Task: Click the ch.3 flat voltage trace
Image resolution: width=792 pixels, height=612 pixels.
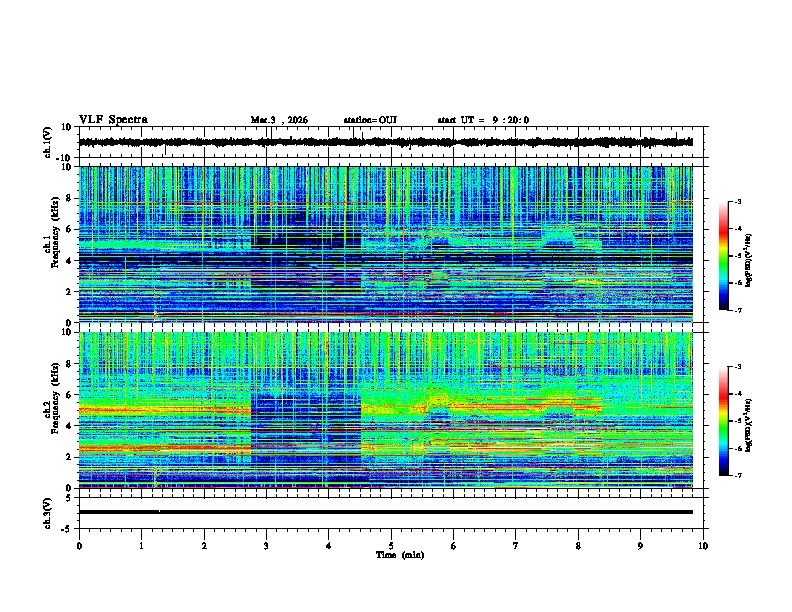Action: (385, 512)
